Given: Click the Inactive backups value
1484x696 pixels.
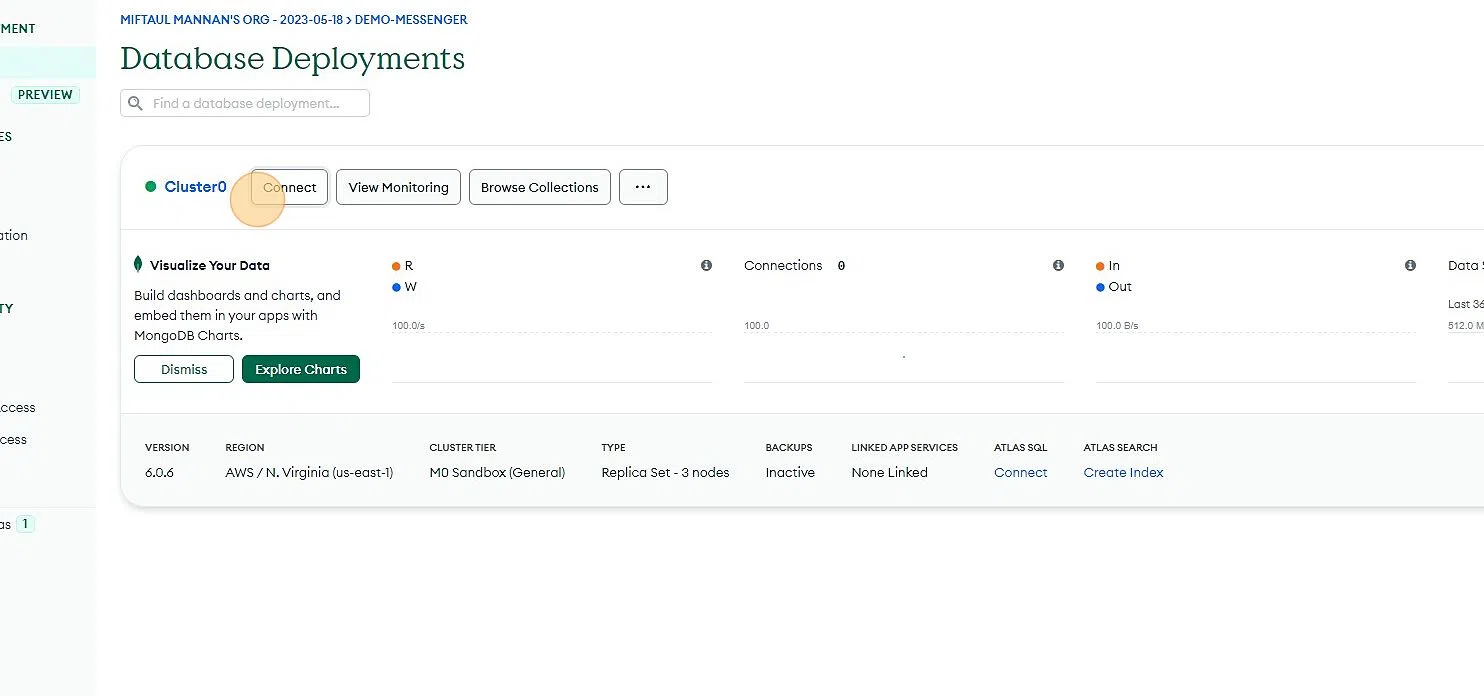Looking at the screenshot, I should coord(790,472).
